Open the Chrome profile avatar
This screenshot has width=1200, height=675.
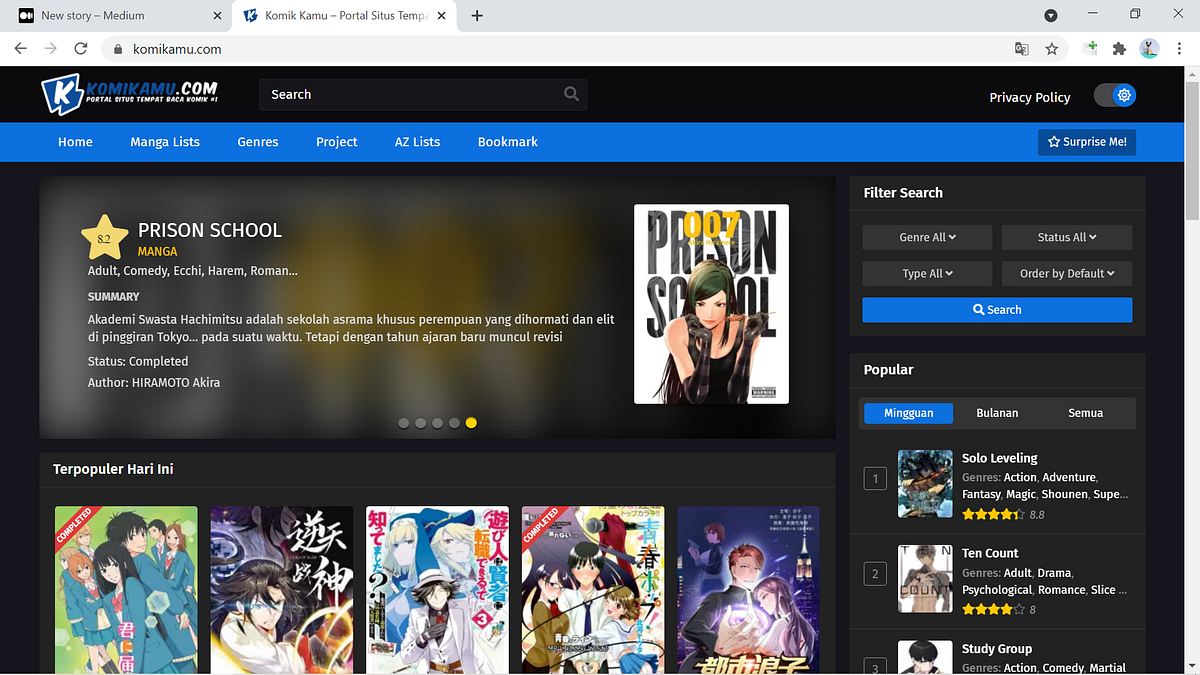1149,48
